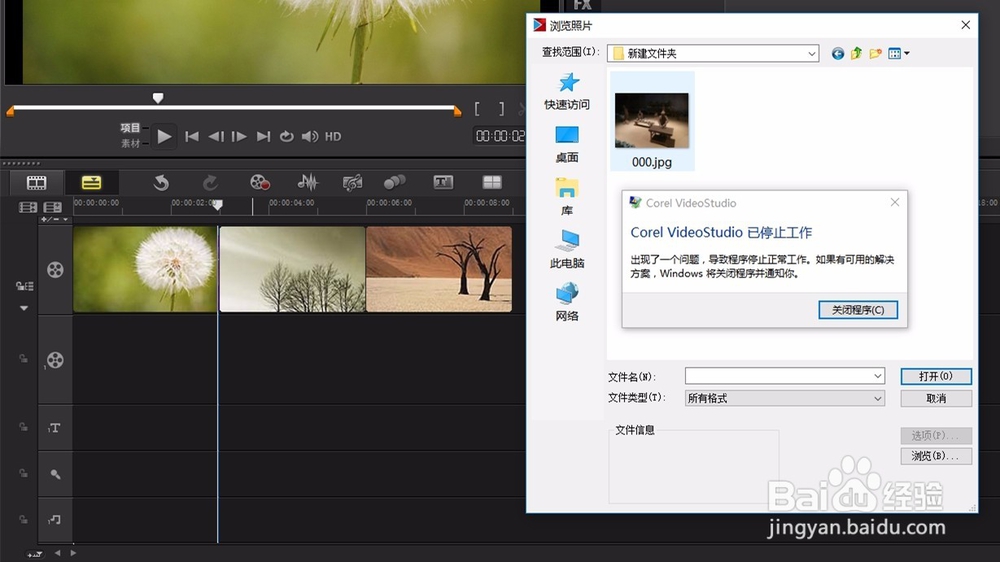This screenshot has width=1000, height=562.
Task: Expand the 文件名 history dropdown arrow
Action: click(878, 376)
